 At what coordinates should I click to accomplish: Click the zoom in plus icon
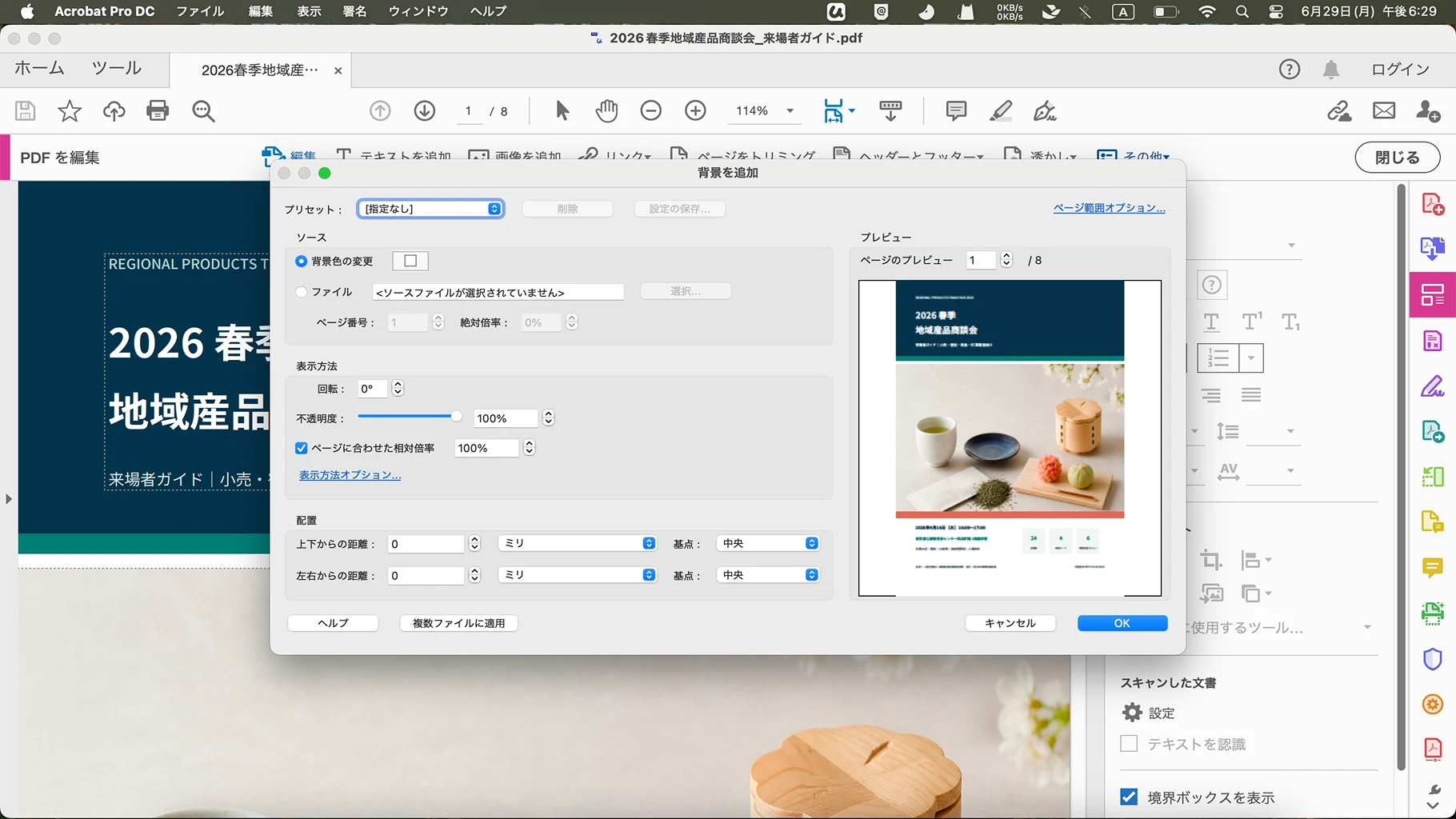[x=696, y=110]
